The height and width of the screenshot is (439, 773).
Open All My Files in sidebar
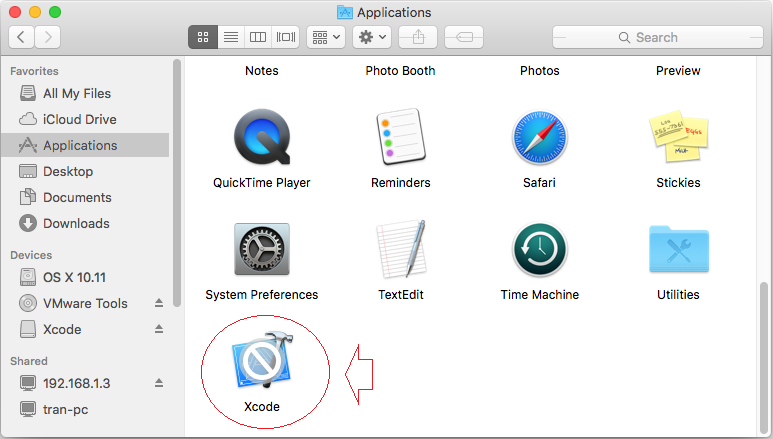85,93
